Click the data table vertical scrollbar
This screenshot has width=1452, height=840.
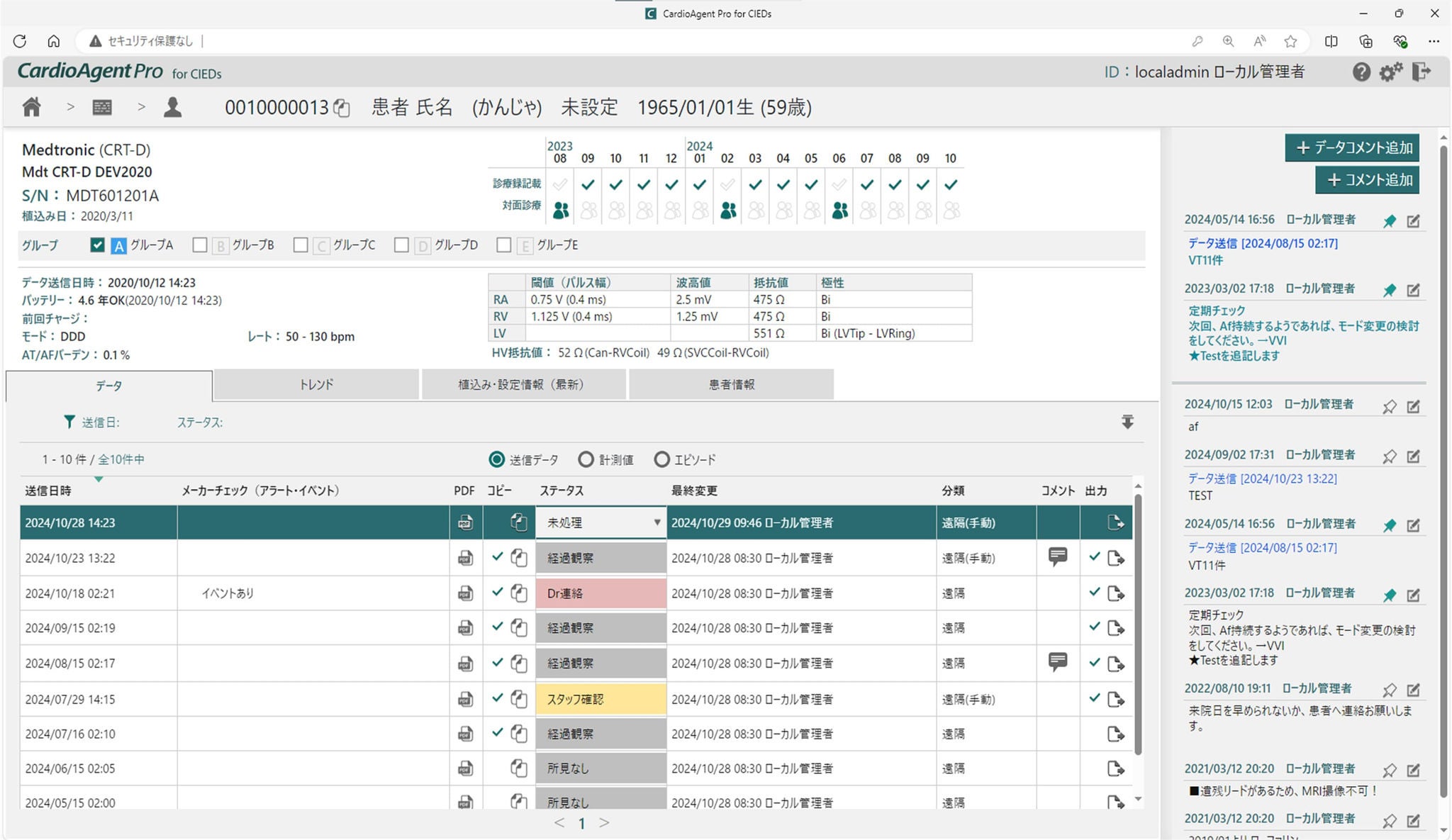(1138, 624)
